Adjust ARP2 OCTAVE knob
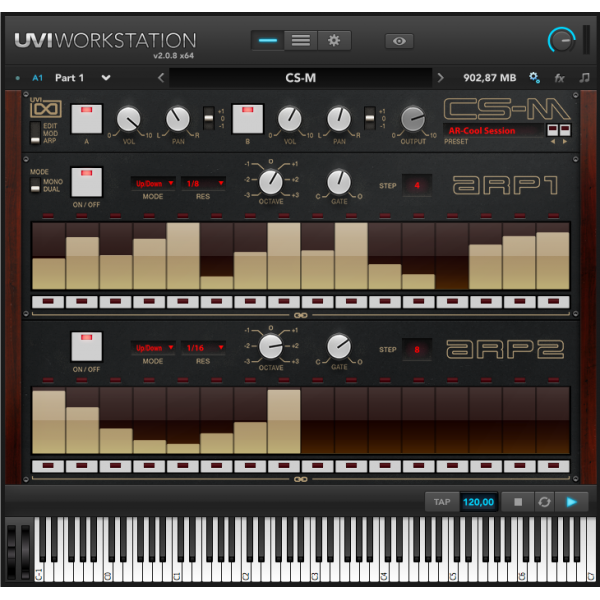The image size is (600, 600). (271, 347)
